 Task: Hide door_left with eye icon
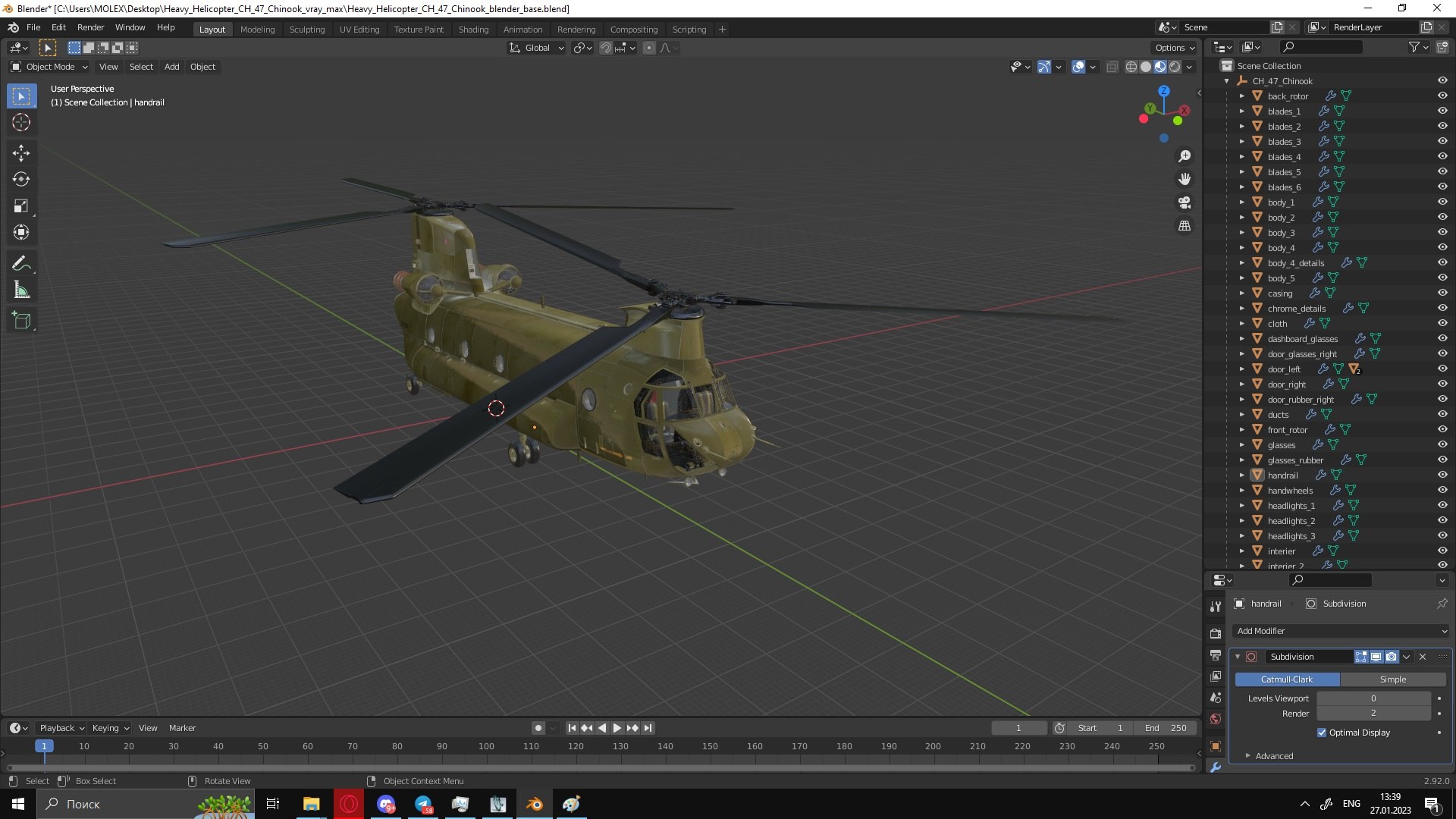click(x=1442, y=369)
